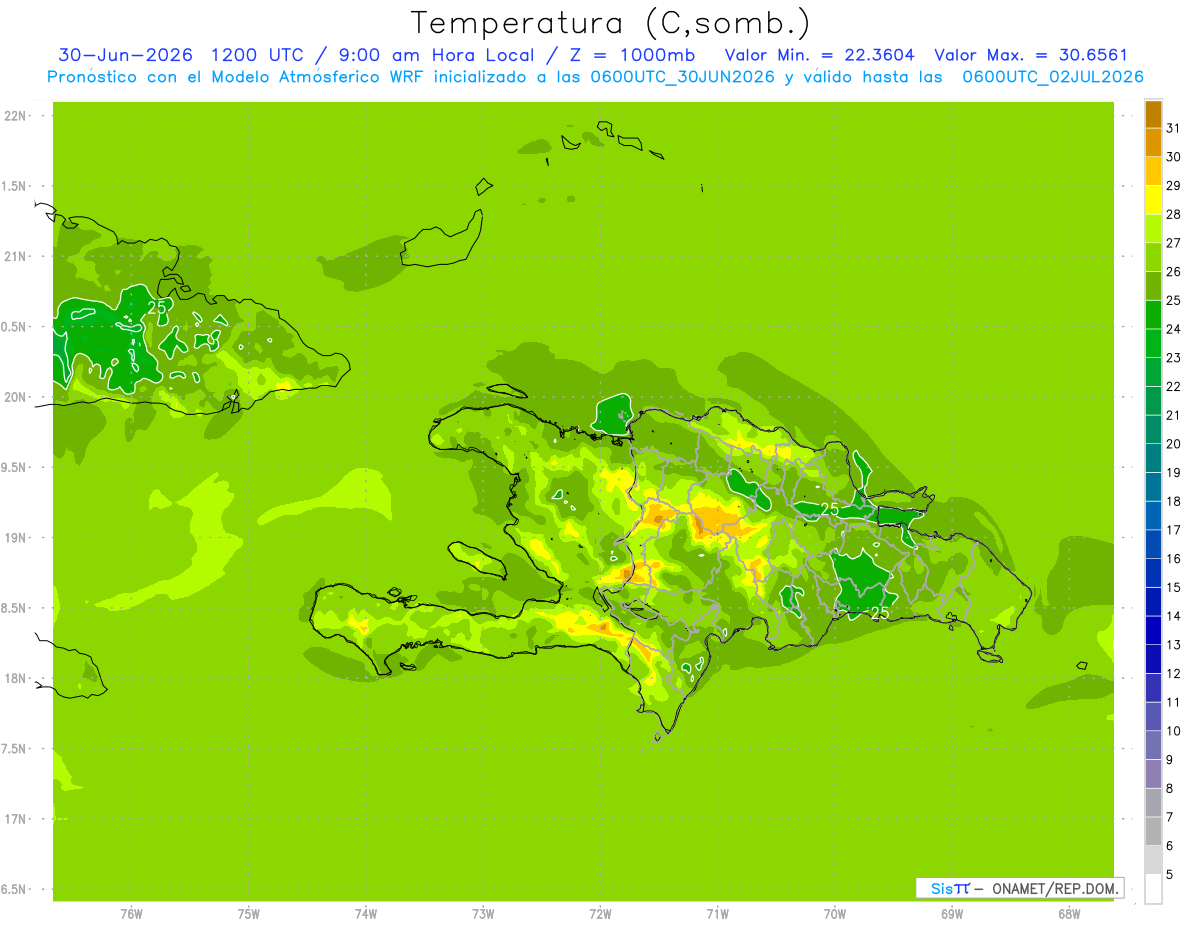This screenshot has height=927, width=1200.
Task: Click the 72W longitude axis label
Action: 600,913
